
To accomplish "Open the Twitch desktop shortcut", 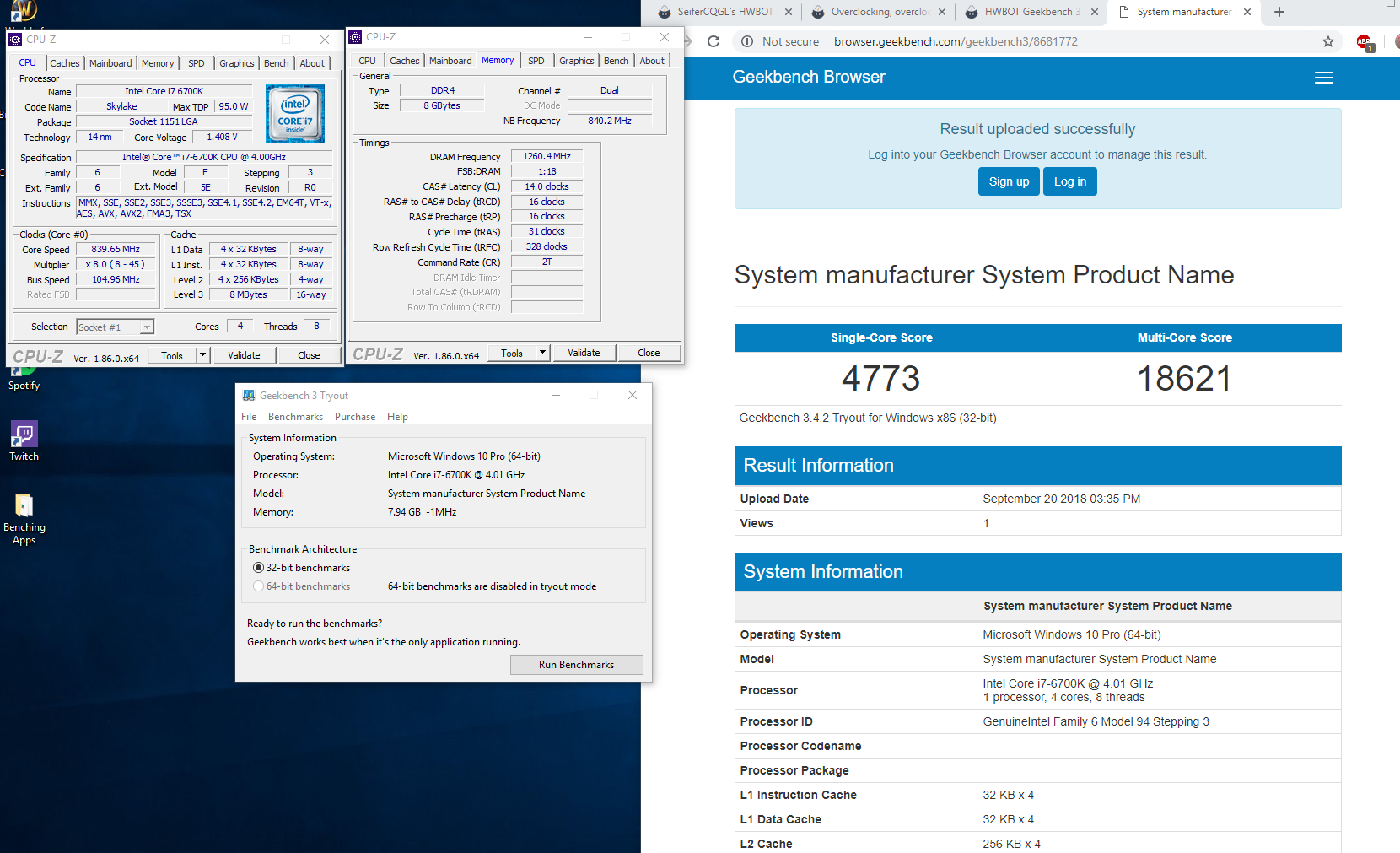I will 24,441.
